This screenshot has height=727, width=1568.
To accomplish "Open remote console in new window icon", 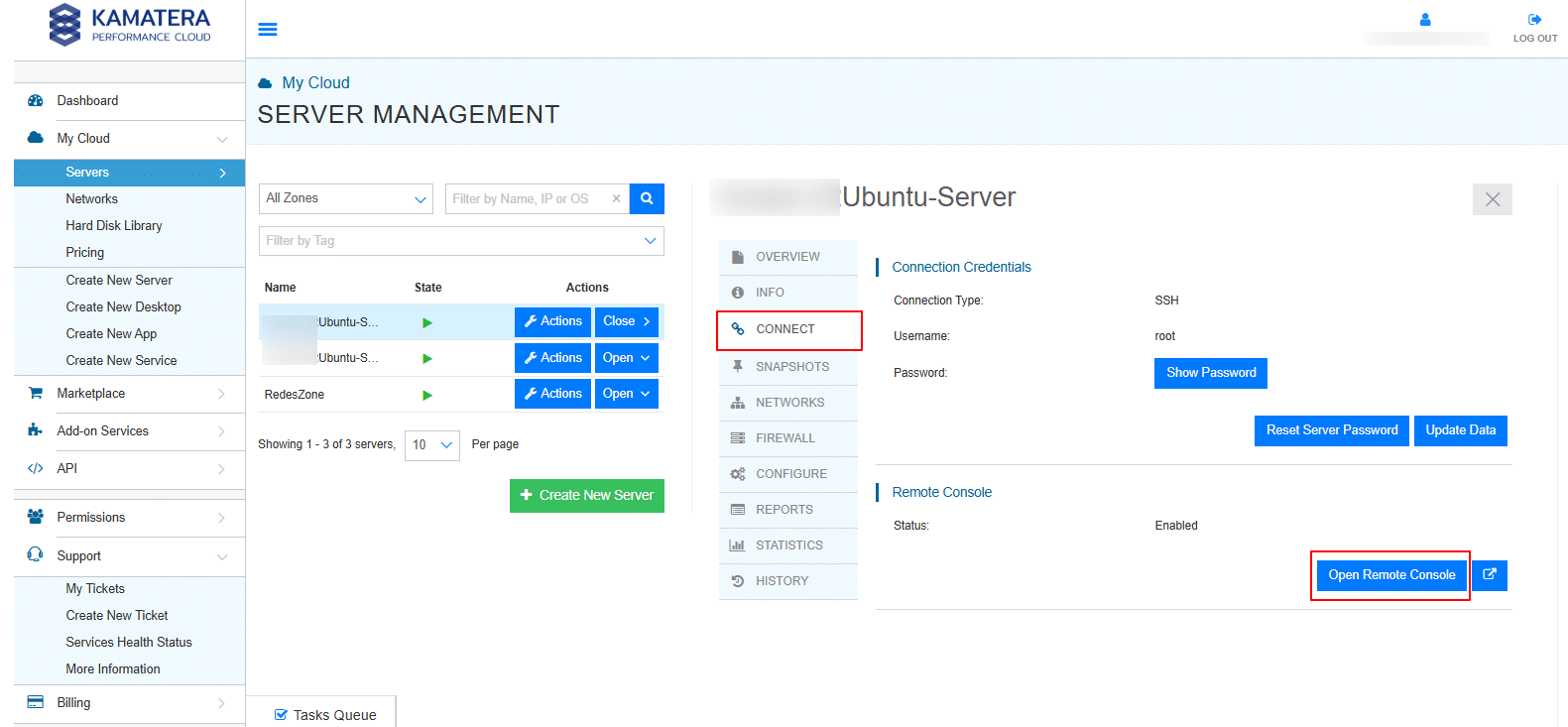I will click(x=1490, y=575).
